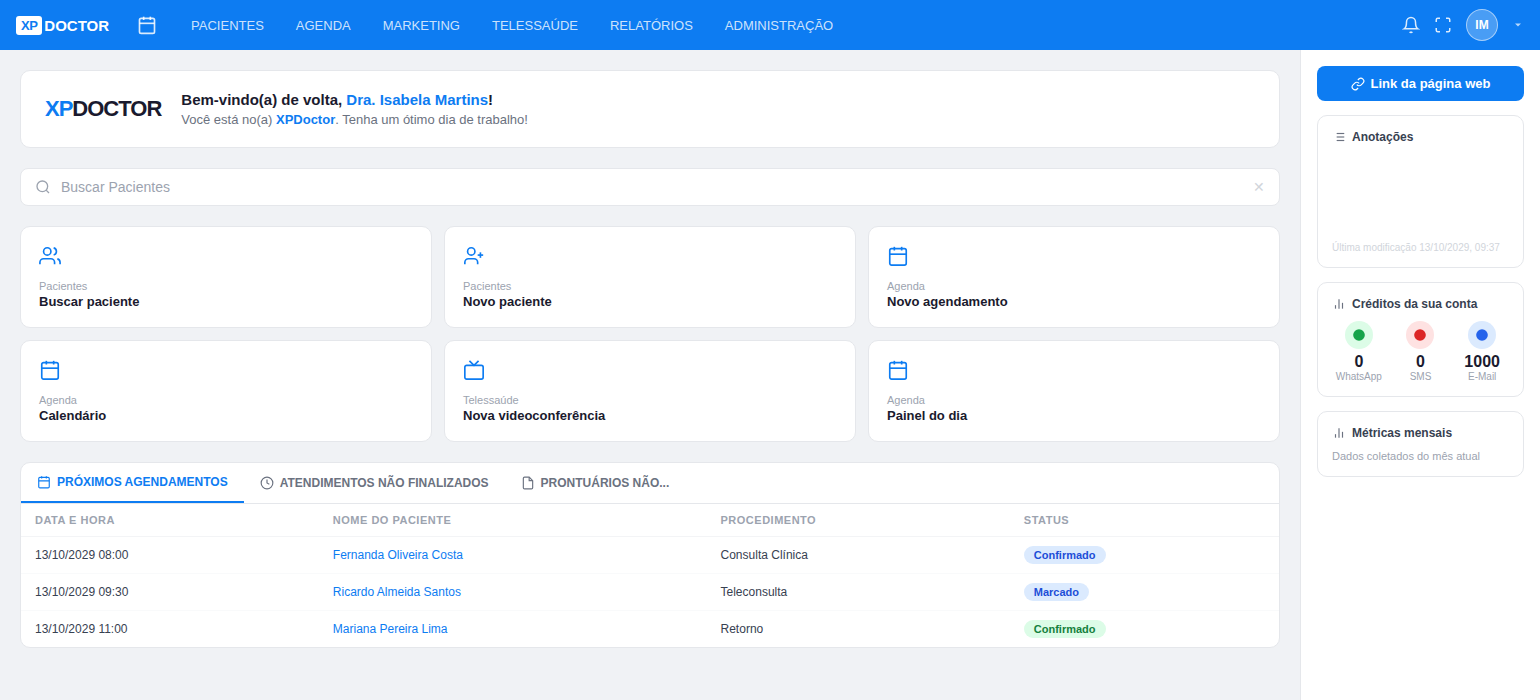This screenshot has height=700, width=1540.
Task: Expand the user menu dropdown arrow
Action: click(x=1518, y=25)
